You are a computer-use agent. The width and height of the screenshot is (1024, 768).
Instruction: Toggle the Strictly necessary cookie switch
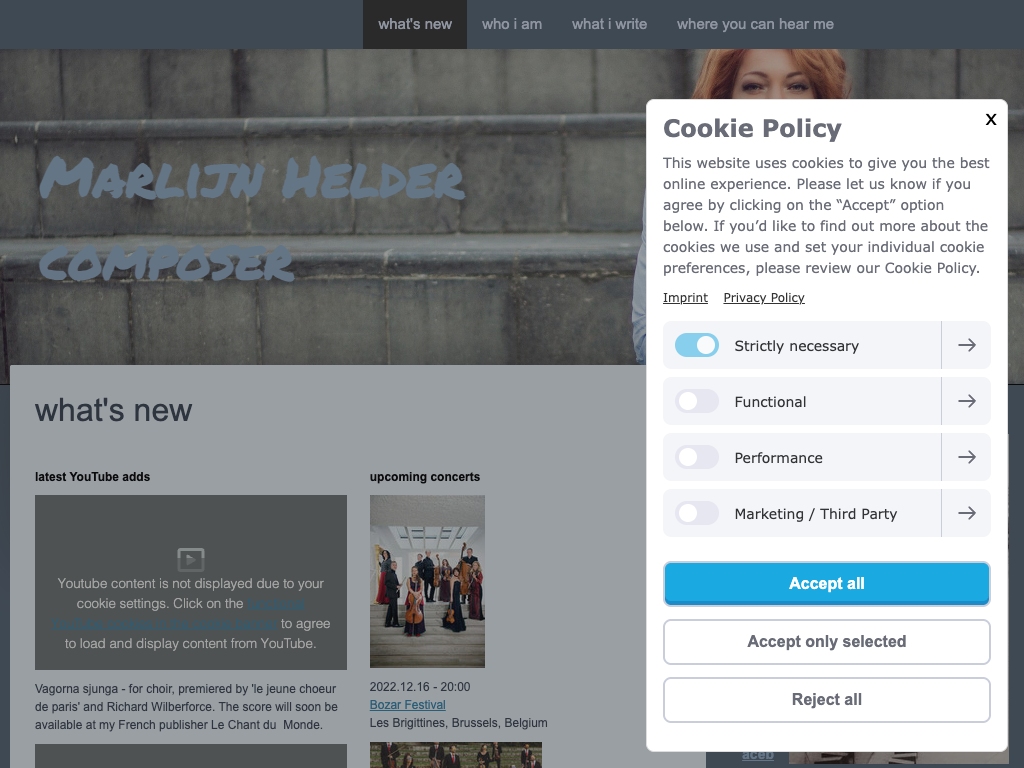click(x=697, y=345)
